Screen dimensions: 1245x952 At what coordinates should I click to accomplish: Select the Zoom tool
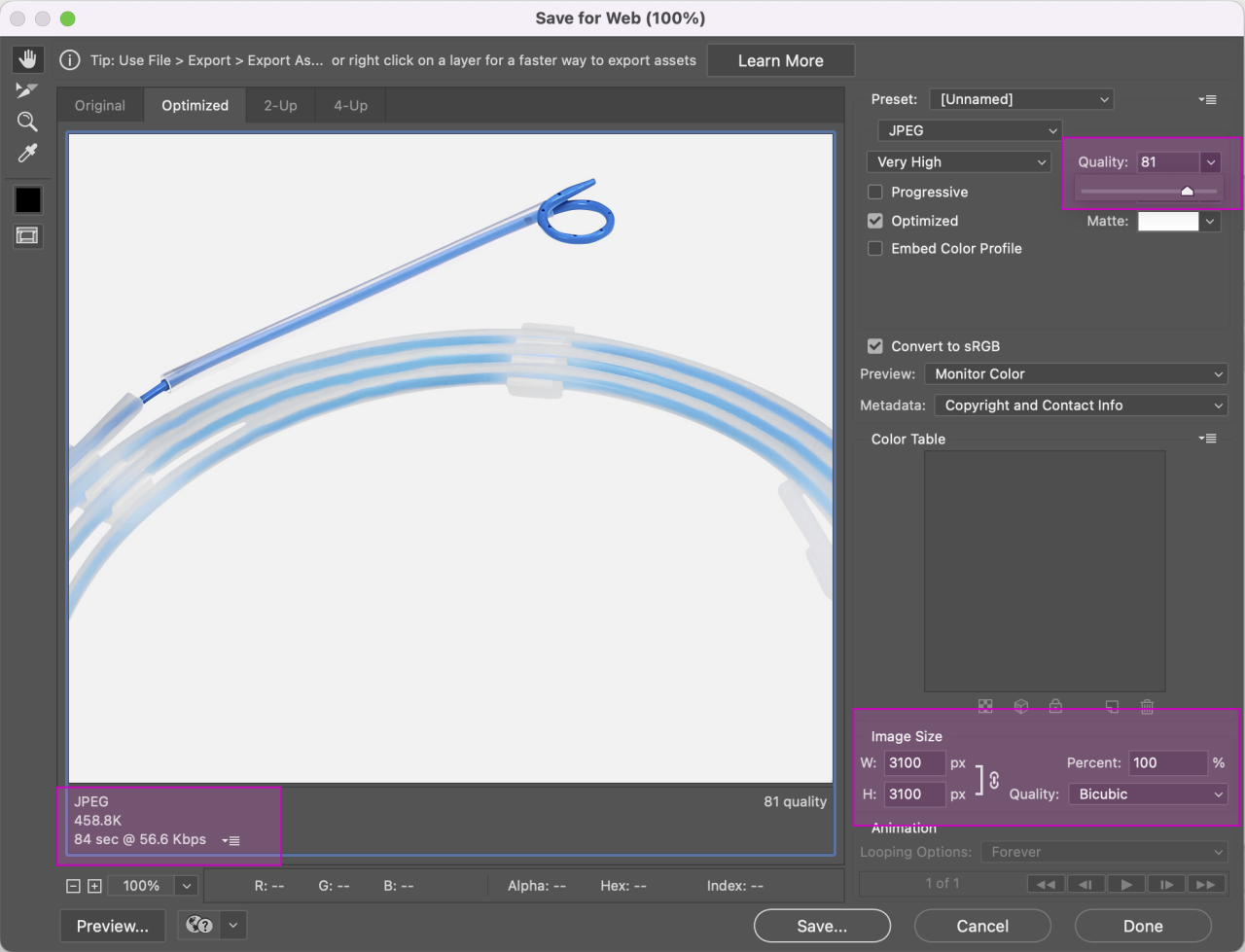click(27, 121)
